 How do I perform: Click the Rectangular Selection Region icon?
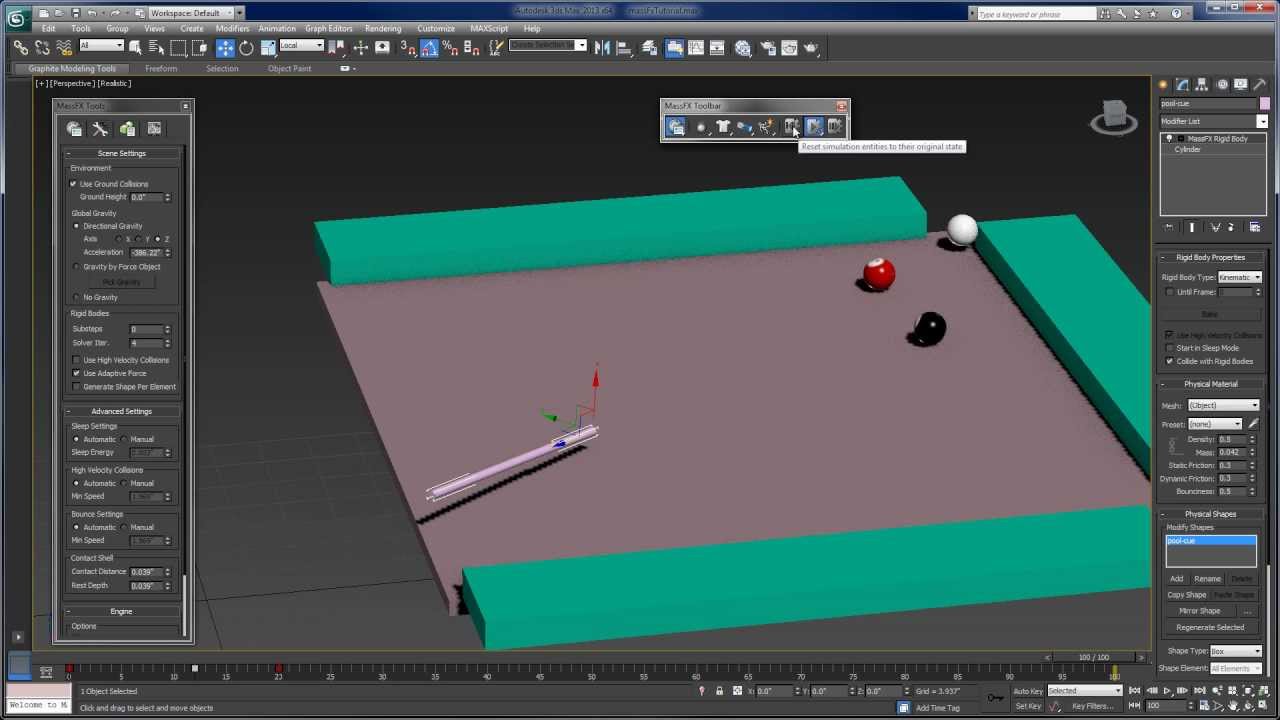pos(179,47)
